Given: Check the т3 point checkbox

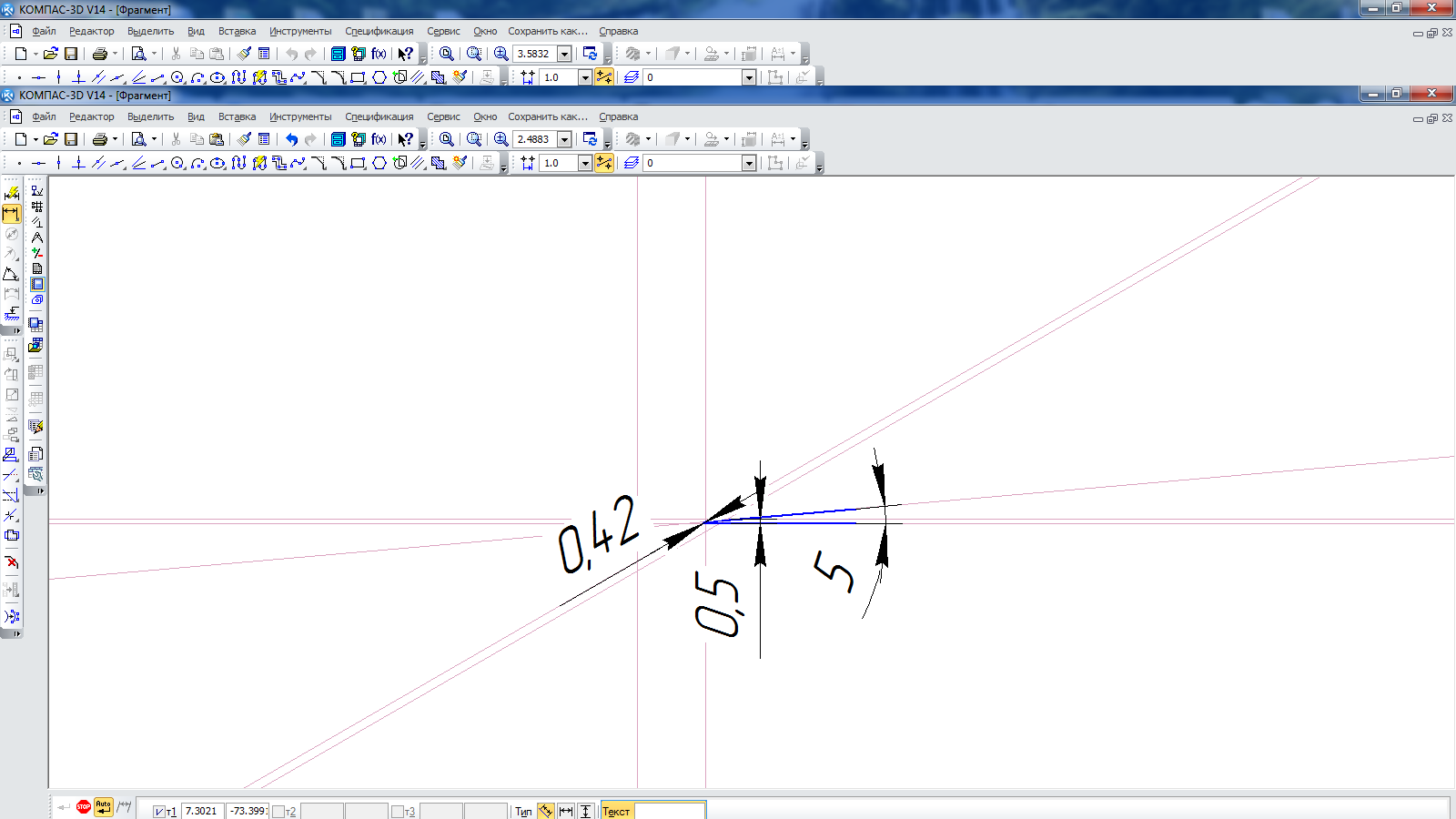Looking at the screenshot, I should click(x=398, y=812).
